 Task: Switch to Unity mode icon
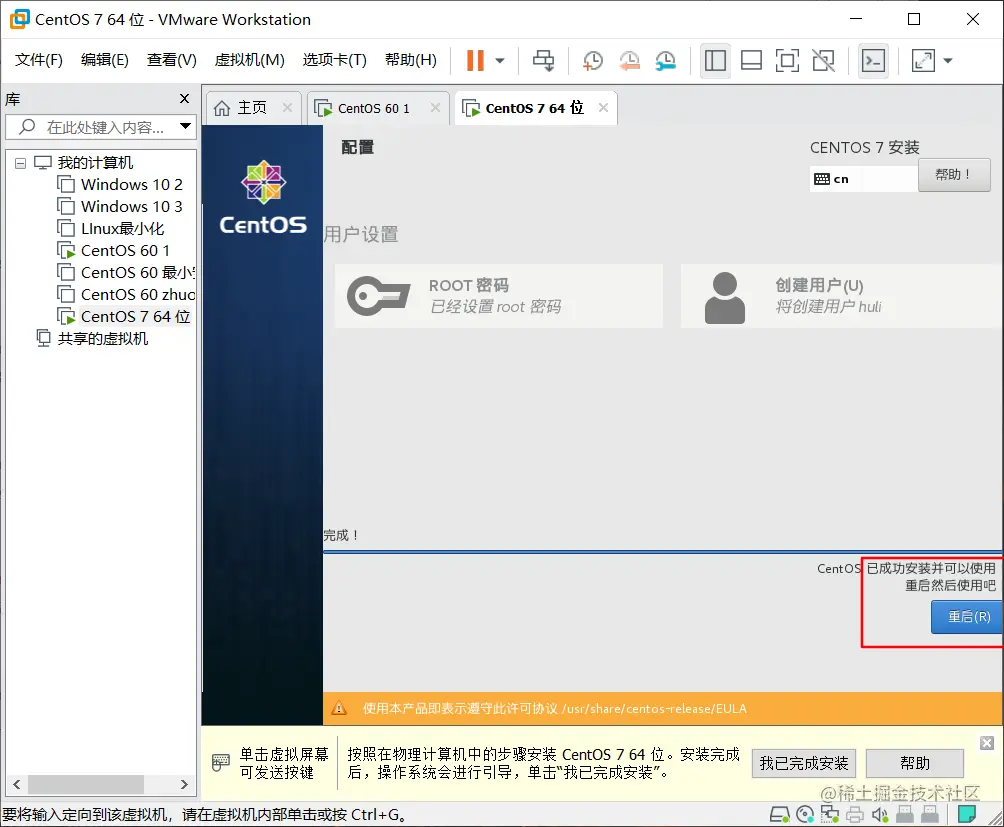823,61
